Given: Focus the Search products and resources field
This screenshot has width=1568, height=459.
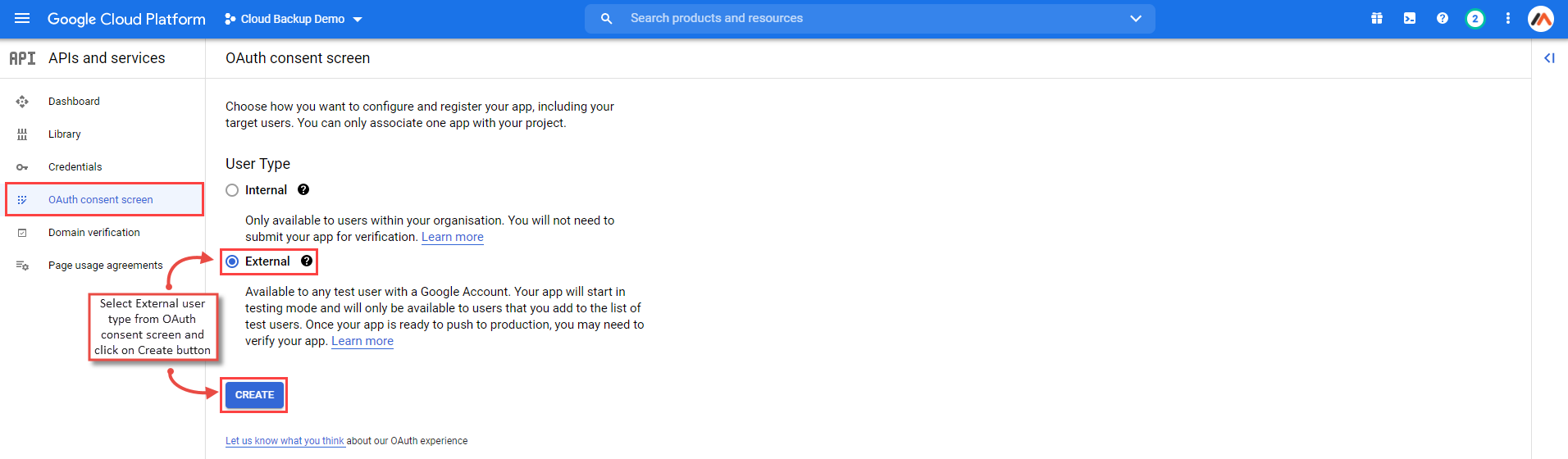Looking at the screenshot, I should coord(869,18).
